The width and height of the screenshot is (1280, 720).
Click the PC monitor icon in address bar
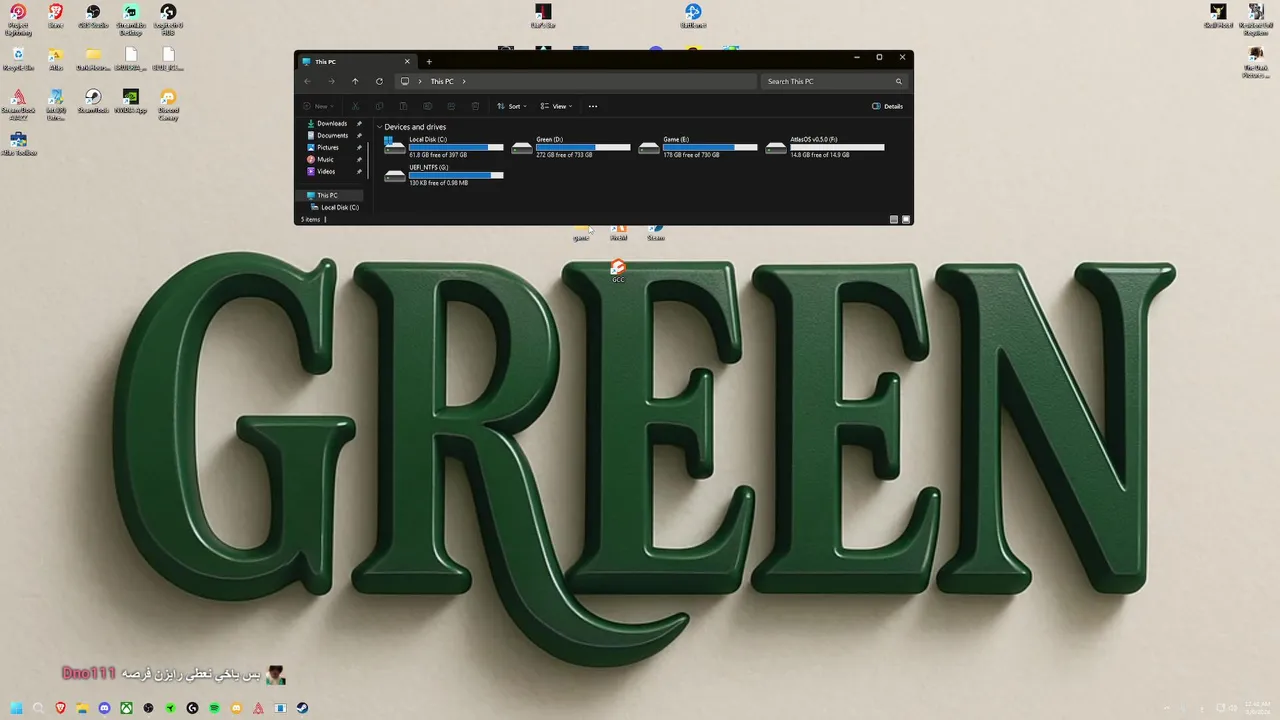(404, 81)
